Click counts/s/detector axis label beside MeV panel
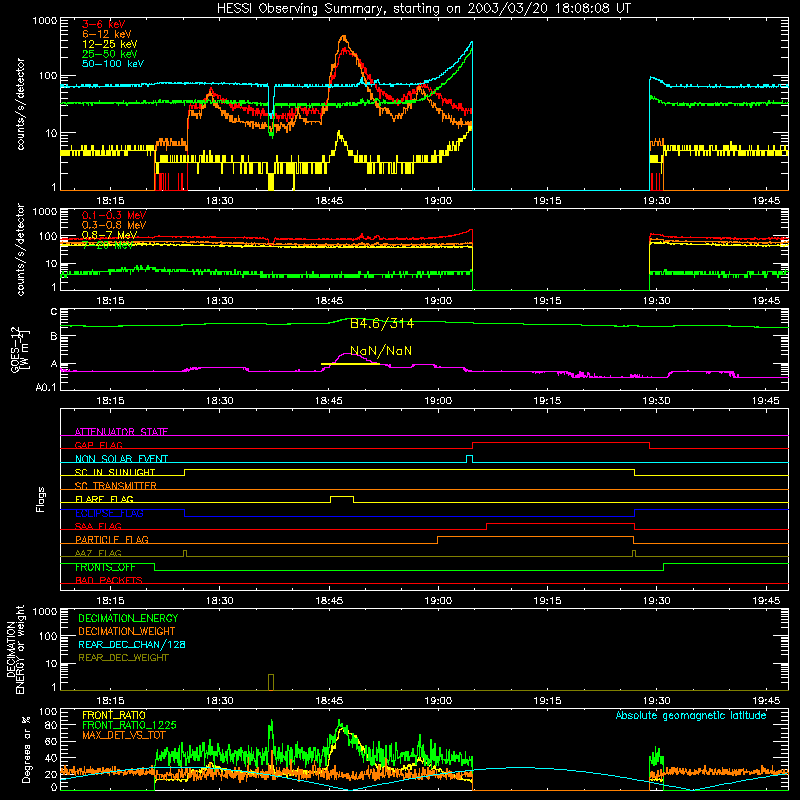 tap(20, 249)
